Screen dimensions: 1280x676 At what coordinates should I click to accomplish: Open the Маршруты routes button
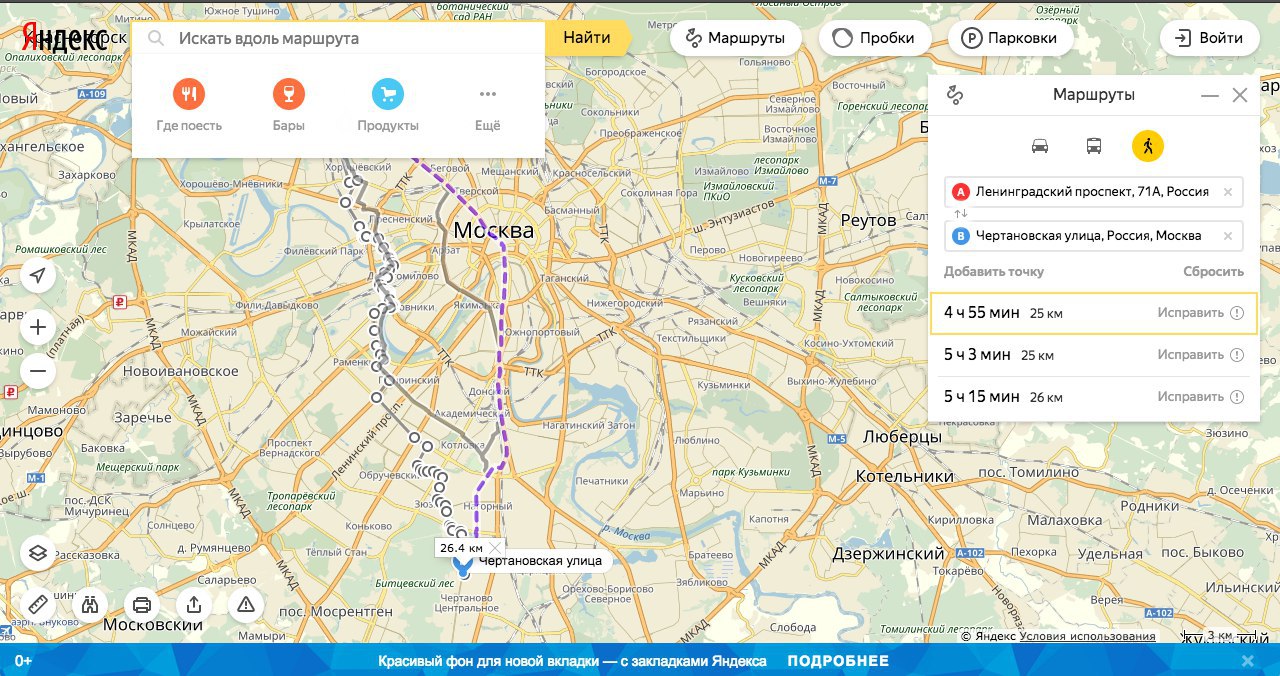coord(734,38)
